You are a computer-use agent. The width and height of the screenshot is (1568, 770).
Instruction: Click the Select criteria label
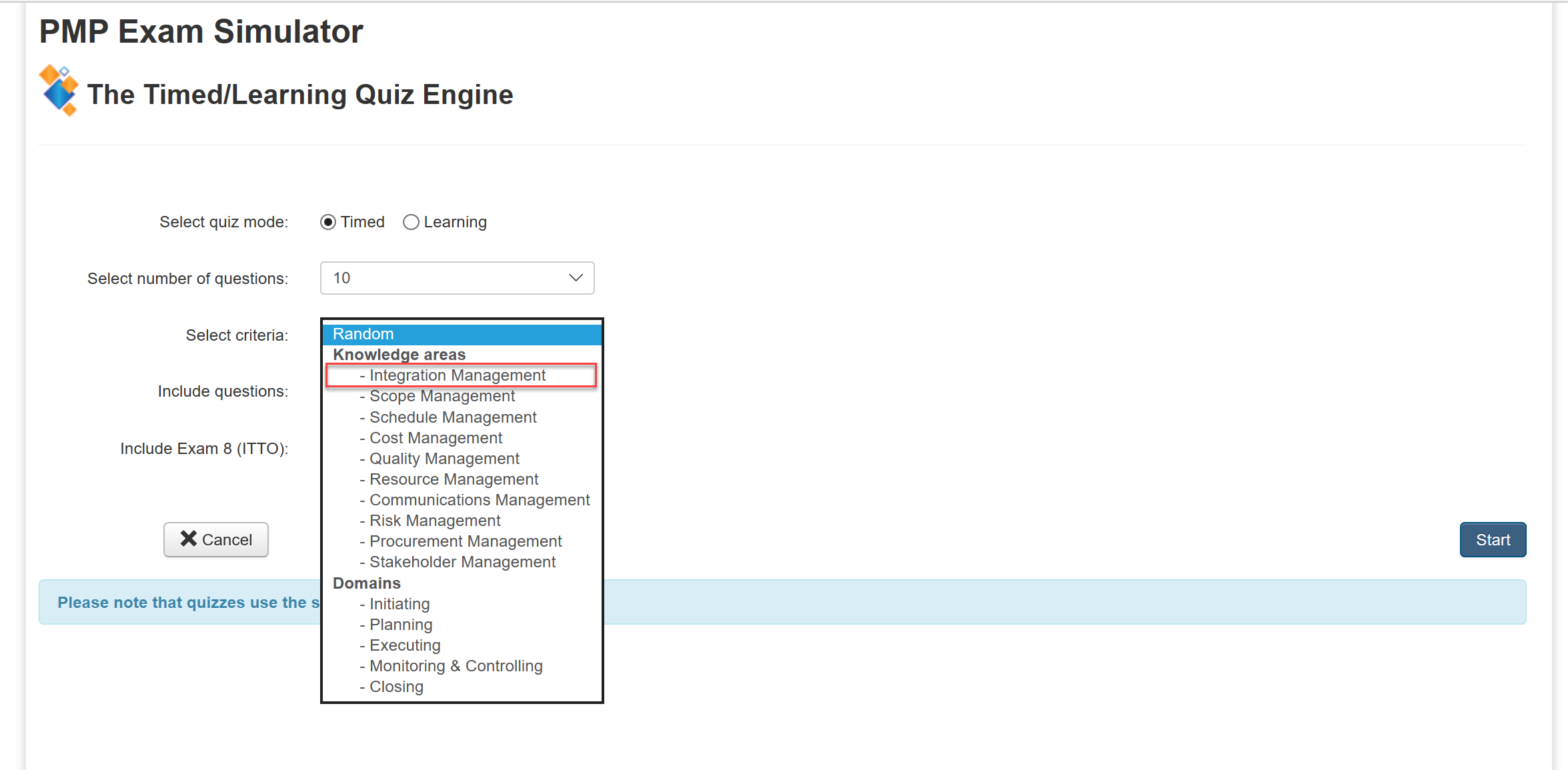(237, 335)
